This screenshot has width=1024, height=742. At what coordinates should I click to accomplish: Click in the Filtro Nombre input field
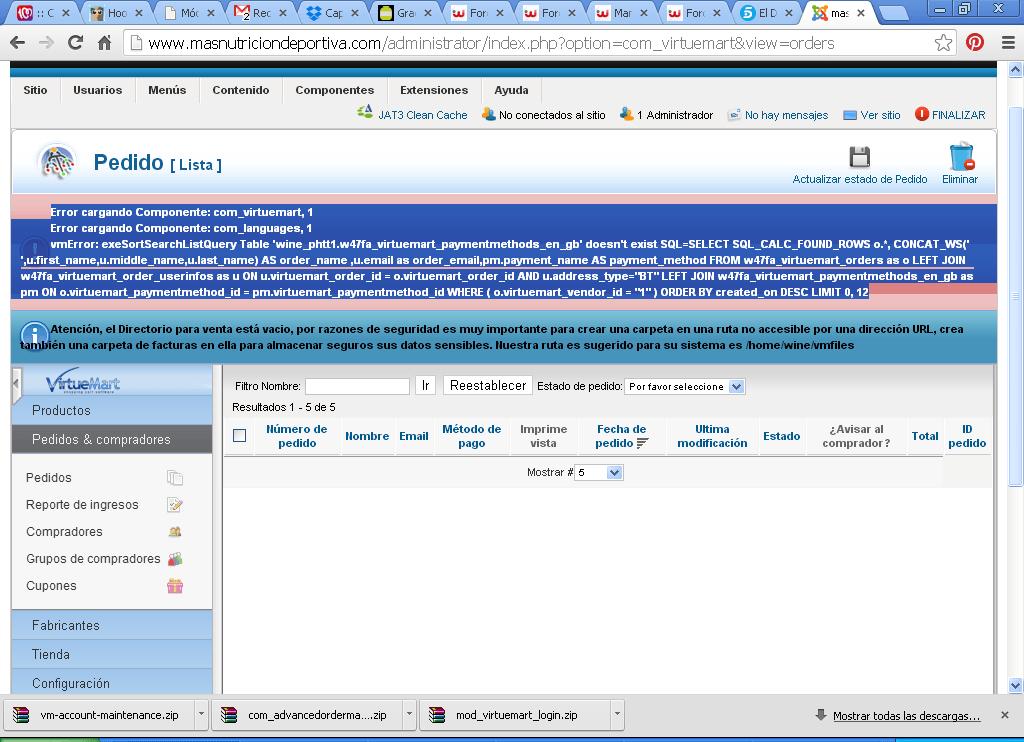point(357,386)
